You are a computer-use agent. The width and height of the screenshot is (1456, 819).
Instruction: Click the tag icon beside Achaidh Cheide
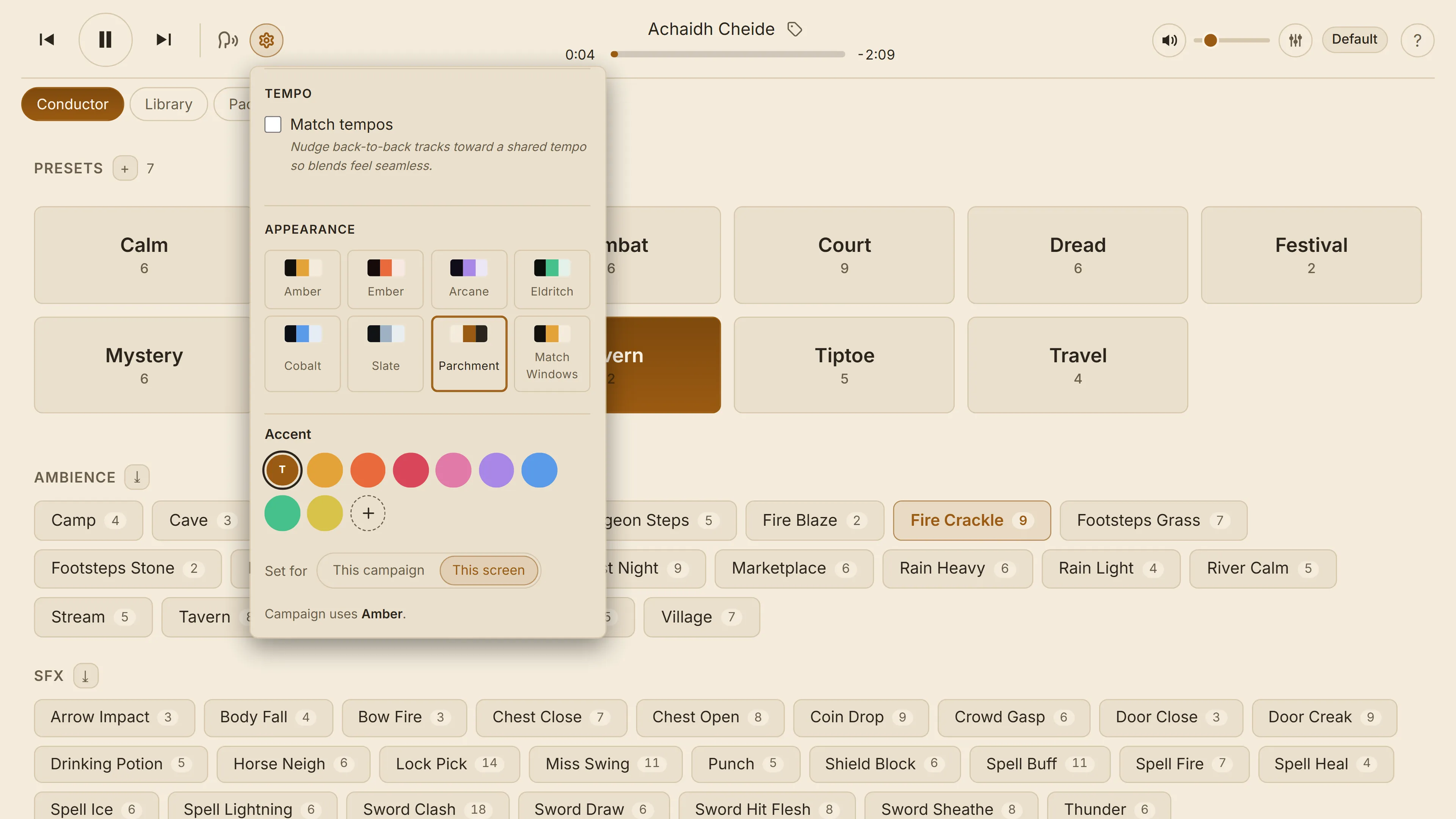(x=795, y=29)
